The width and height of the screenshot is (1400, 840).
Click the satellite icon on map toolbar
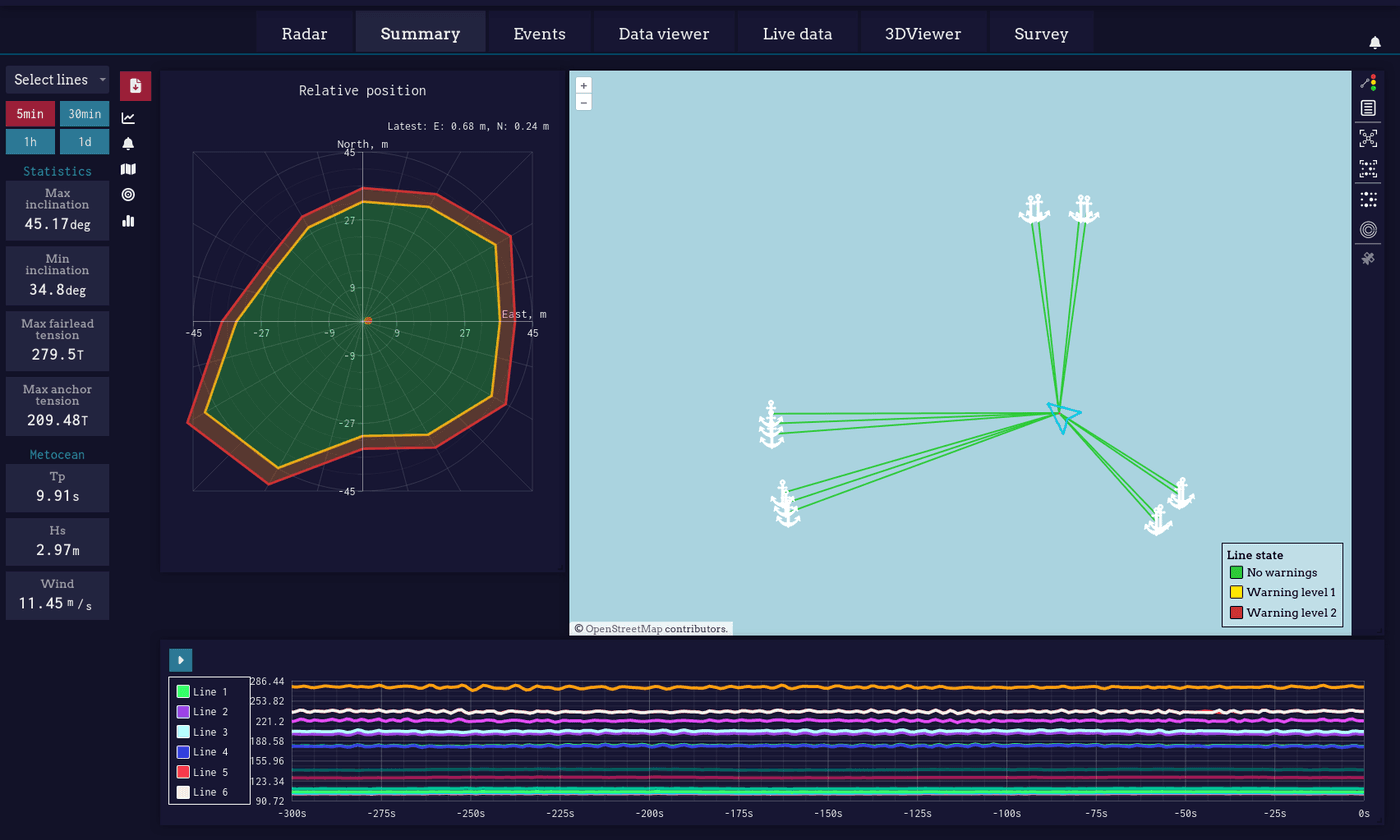[1368, 259]
